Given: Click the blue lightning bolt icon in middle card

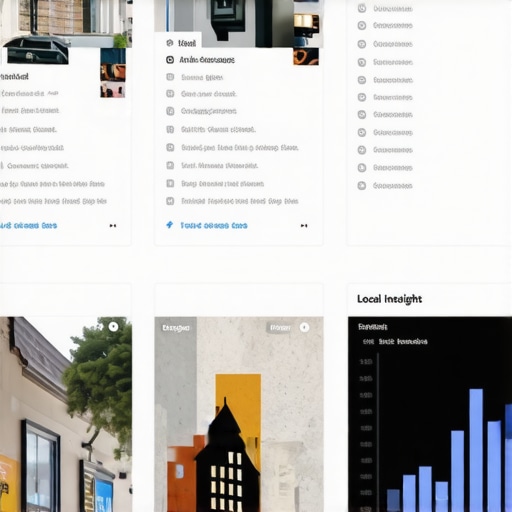Looking at the screenshot, I should [170, 225].
